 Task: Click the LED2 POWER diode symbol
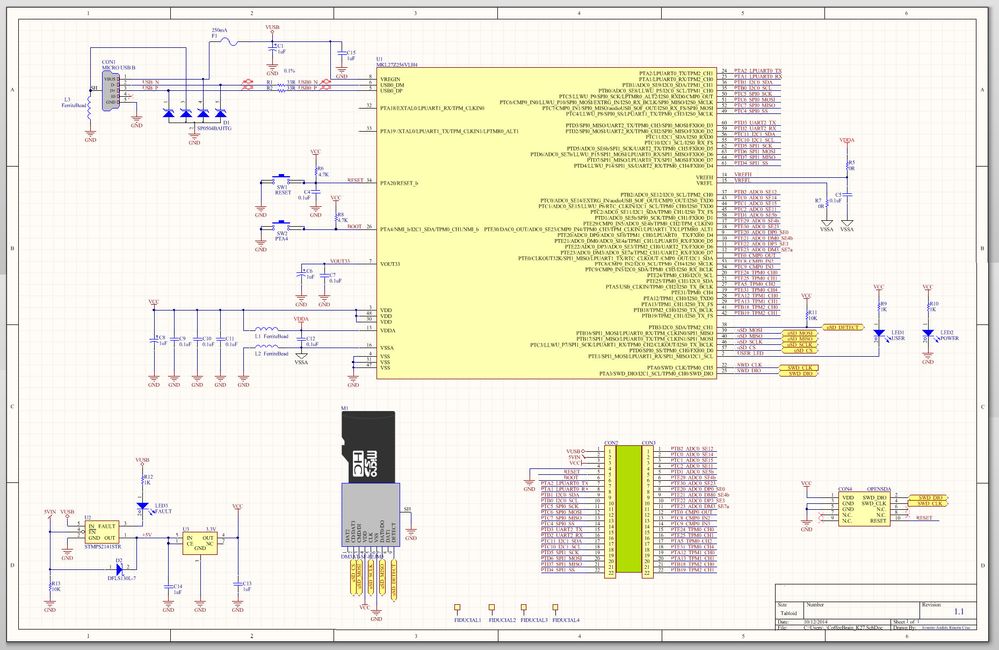point(928,334)
